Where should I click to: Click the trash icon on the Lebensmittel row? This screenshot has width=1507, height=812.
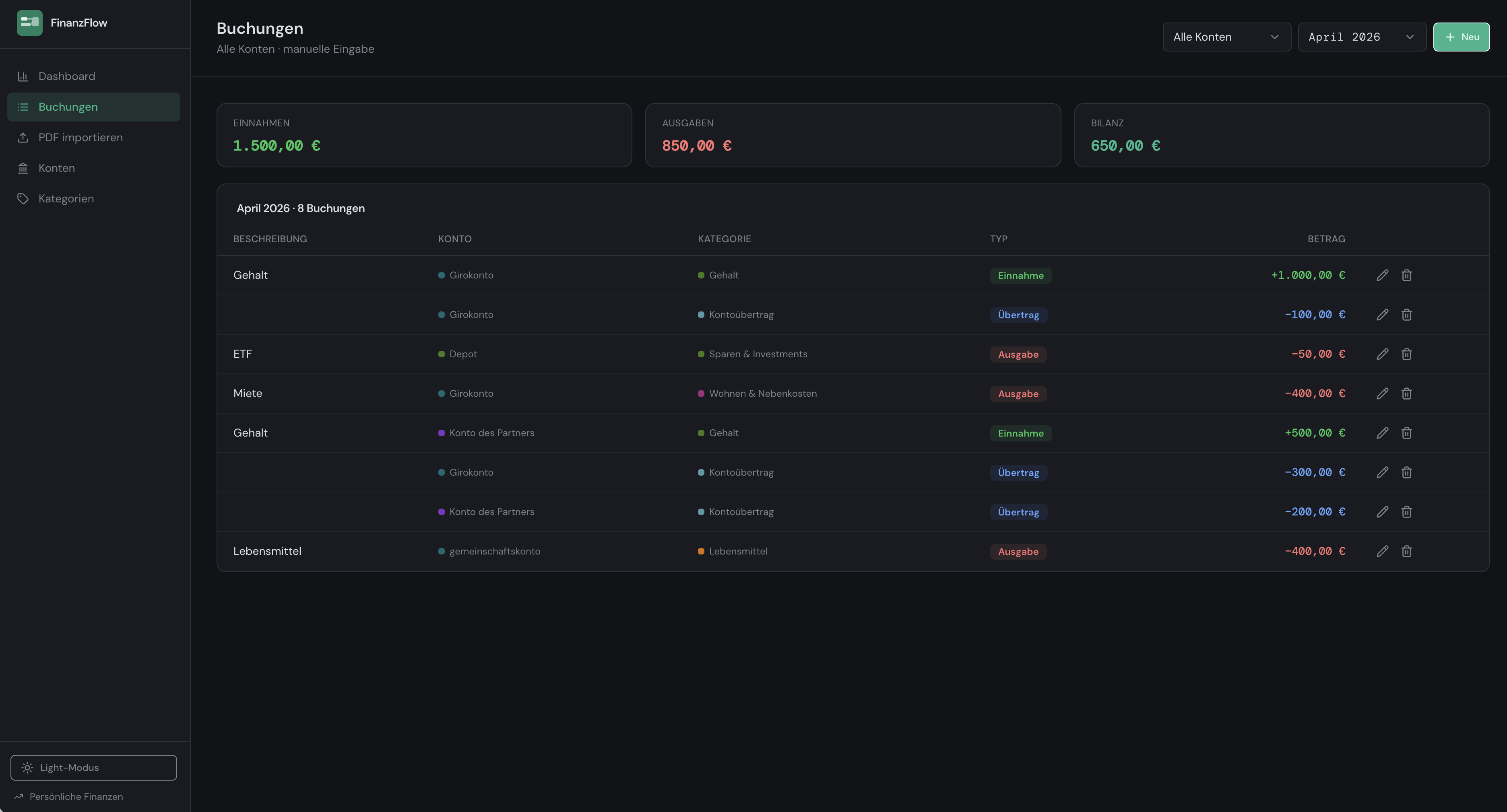pos(1406,551)
